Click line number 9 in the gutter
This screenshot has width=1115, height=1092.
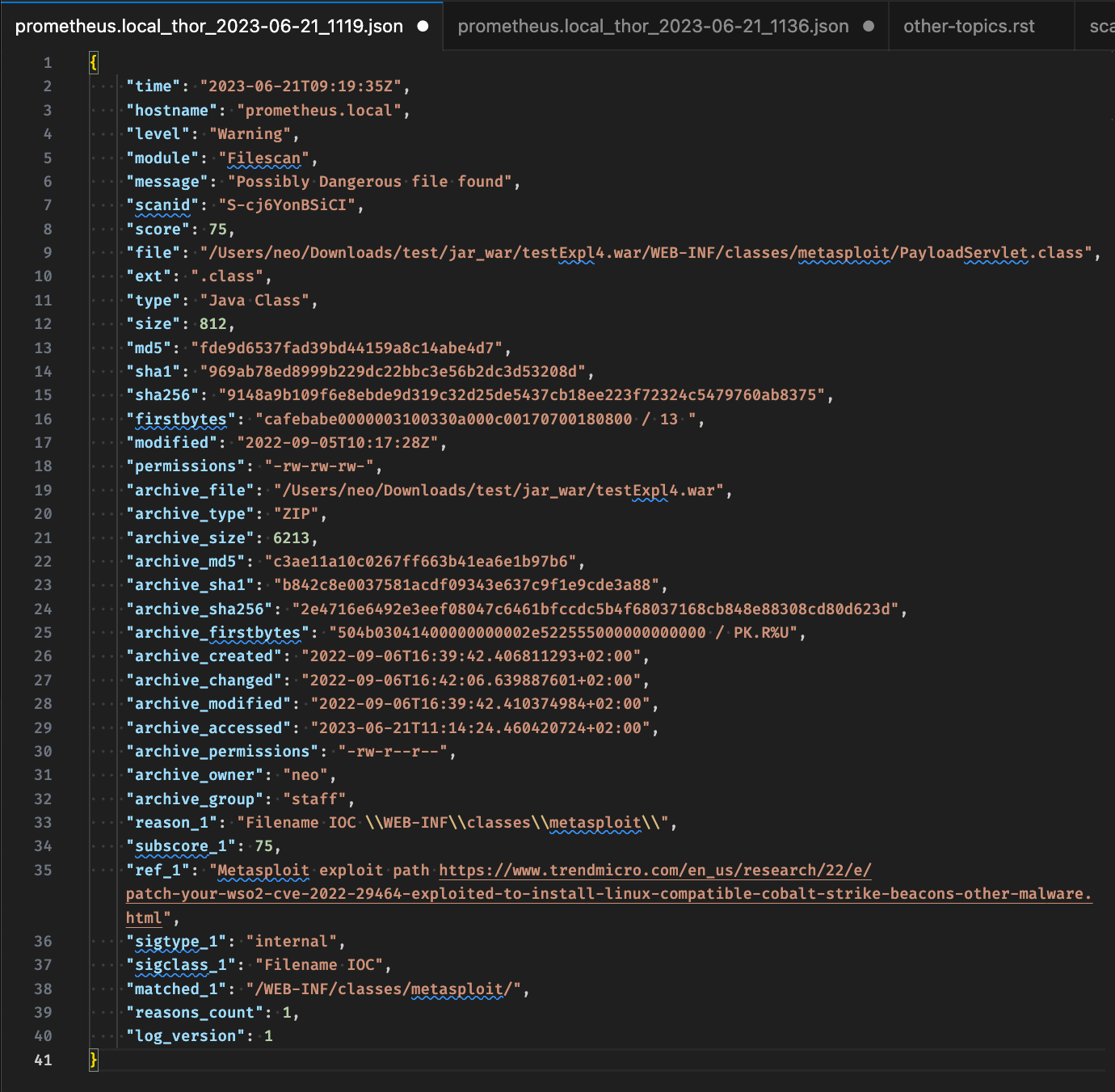[x=47, y=253]
